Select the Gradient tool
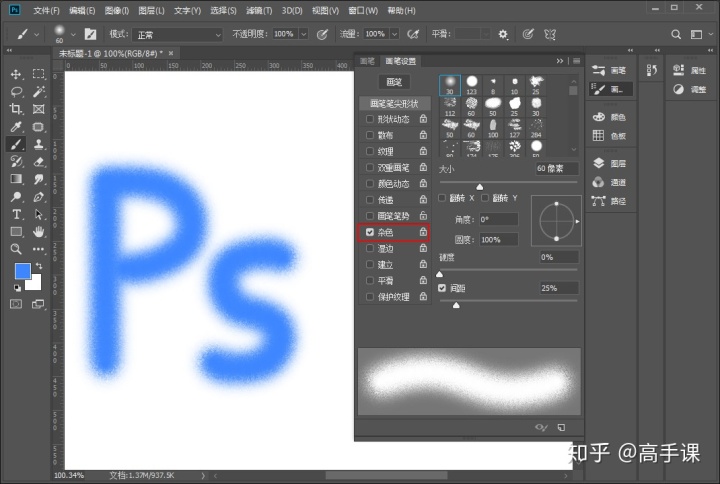Screen dimensions: 720x484 (16, 179)
